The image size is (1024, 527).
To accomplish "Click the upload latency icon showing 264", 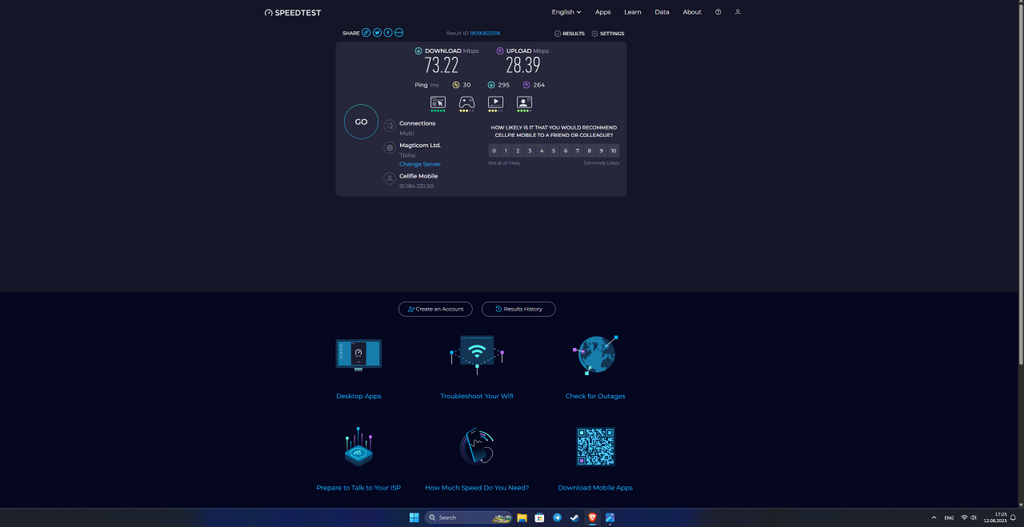I will click(x=526, y=85).
